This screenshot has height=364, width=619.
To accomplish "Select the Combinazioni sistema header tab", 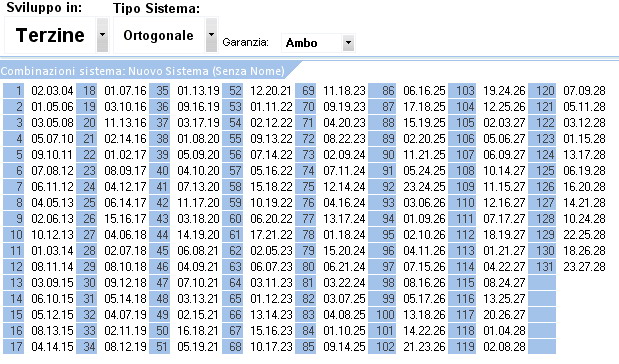I will point(143,71).
